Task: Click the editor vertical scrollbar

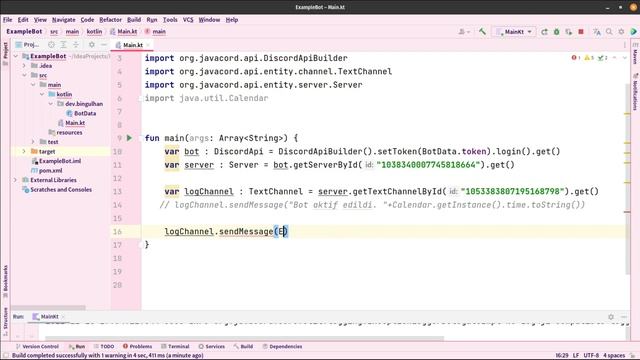Action: [x=627, y=180]
